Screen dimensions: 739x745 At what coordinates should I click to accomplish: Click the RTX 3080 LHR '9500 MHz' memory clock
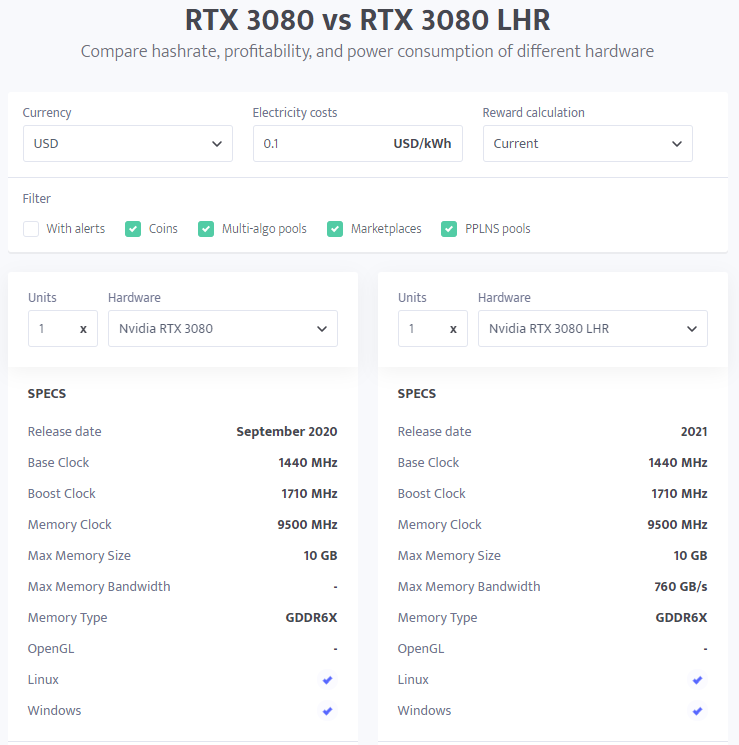[677, 525]
